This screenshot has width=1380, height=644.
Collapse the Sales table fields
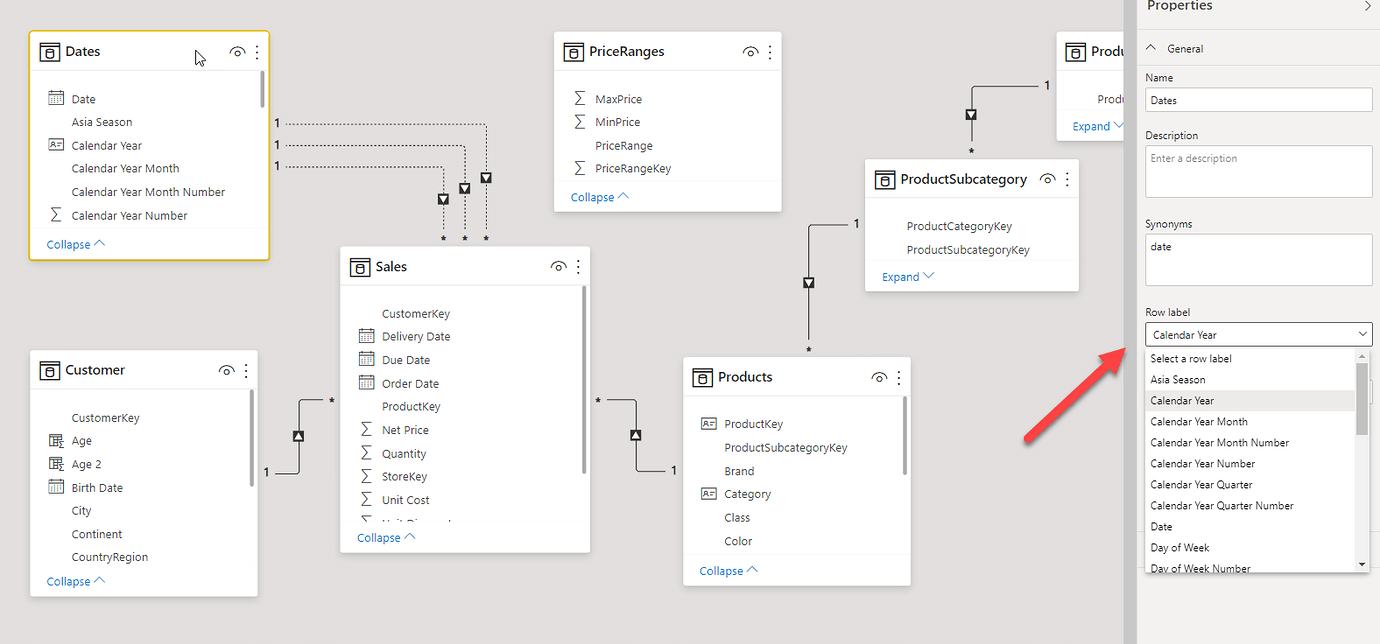[x=378, y=537]
